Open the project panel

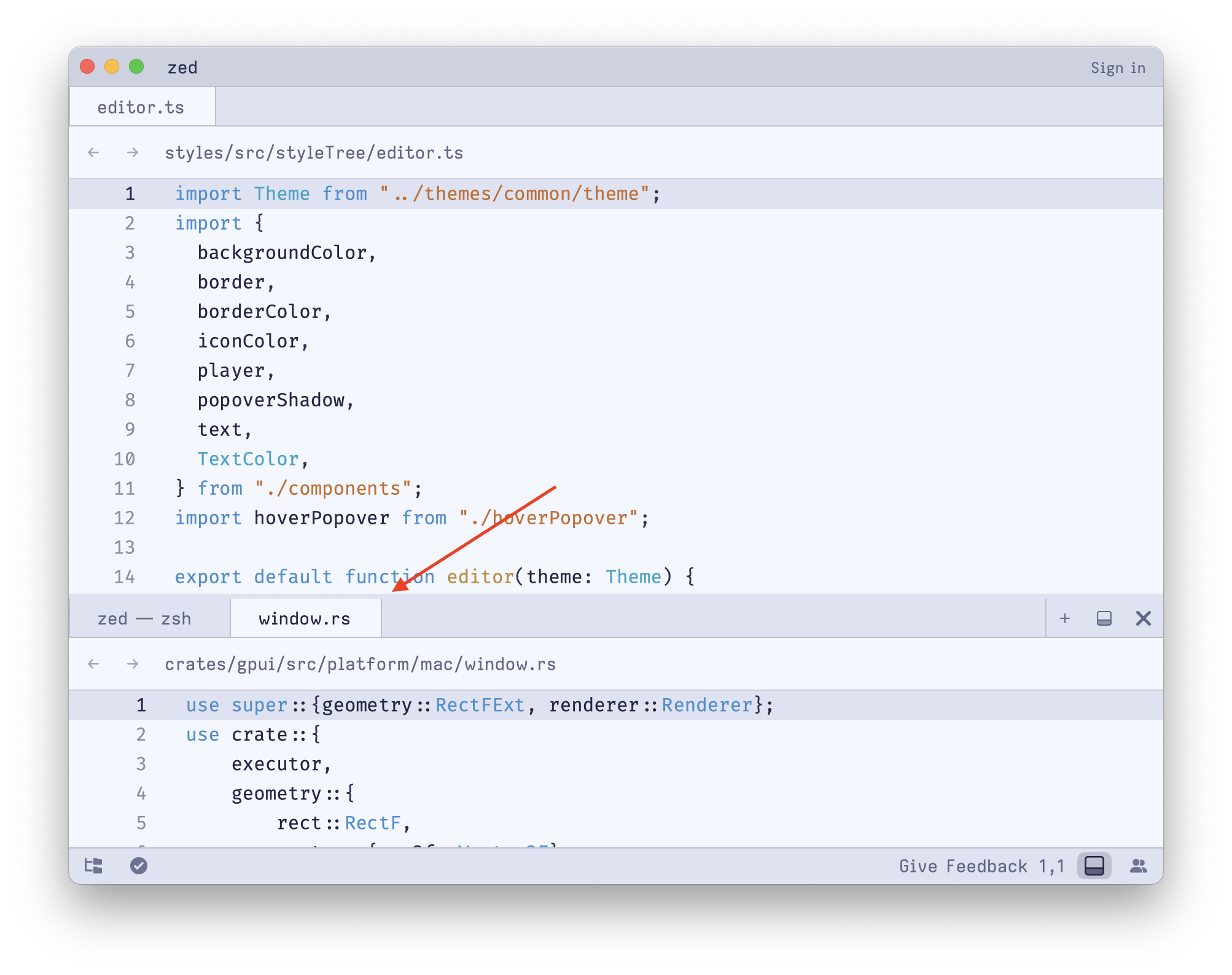94,866
